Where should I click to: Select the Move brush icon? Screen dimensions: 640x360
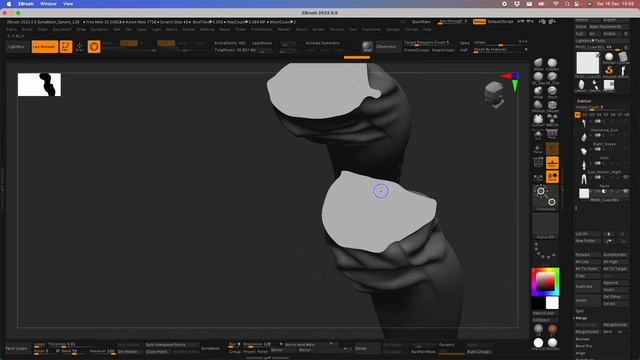click(538, 63)
